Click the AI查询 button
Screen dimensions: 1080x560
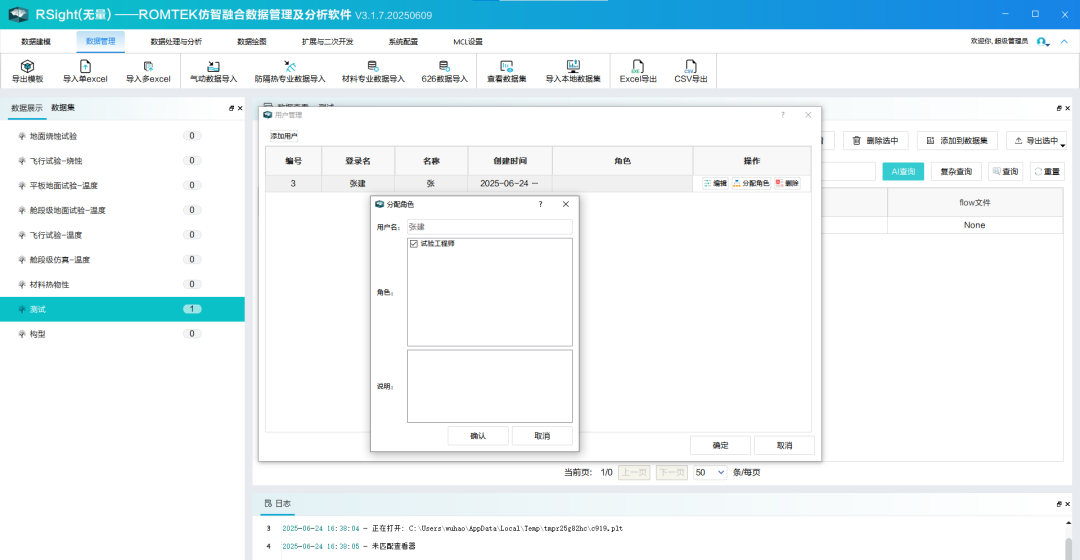click(903, 172)
